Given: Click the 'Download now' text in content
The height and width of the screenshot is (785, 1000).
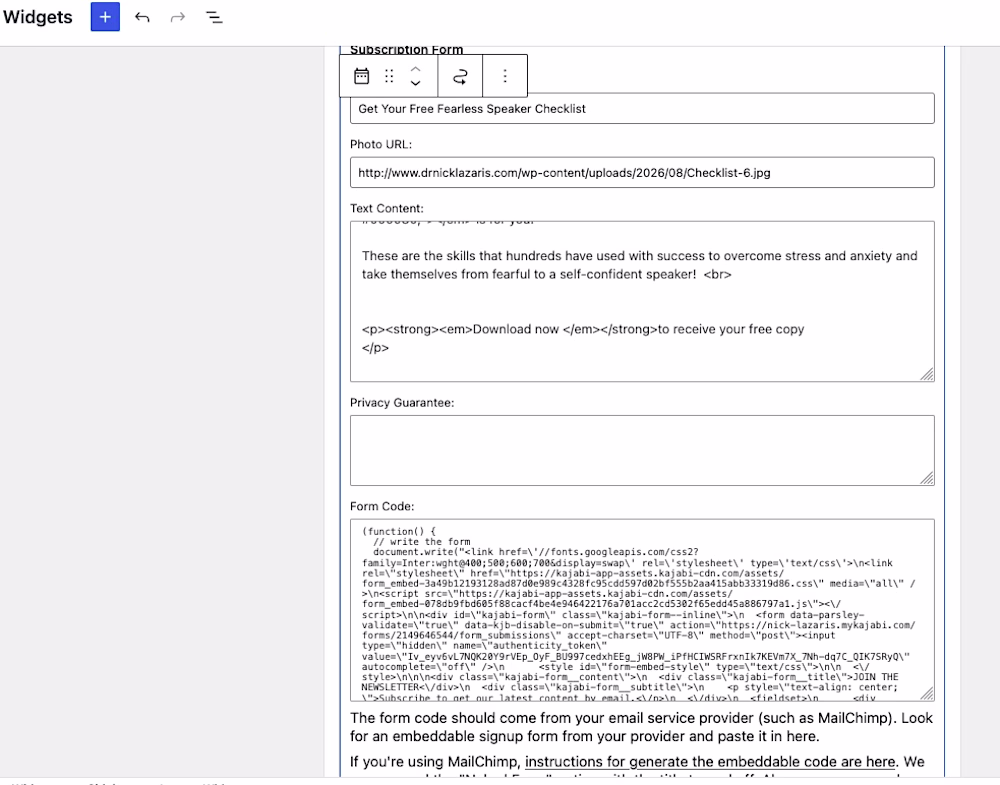Looking at the screenshot, I should pos(515,330).
